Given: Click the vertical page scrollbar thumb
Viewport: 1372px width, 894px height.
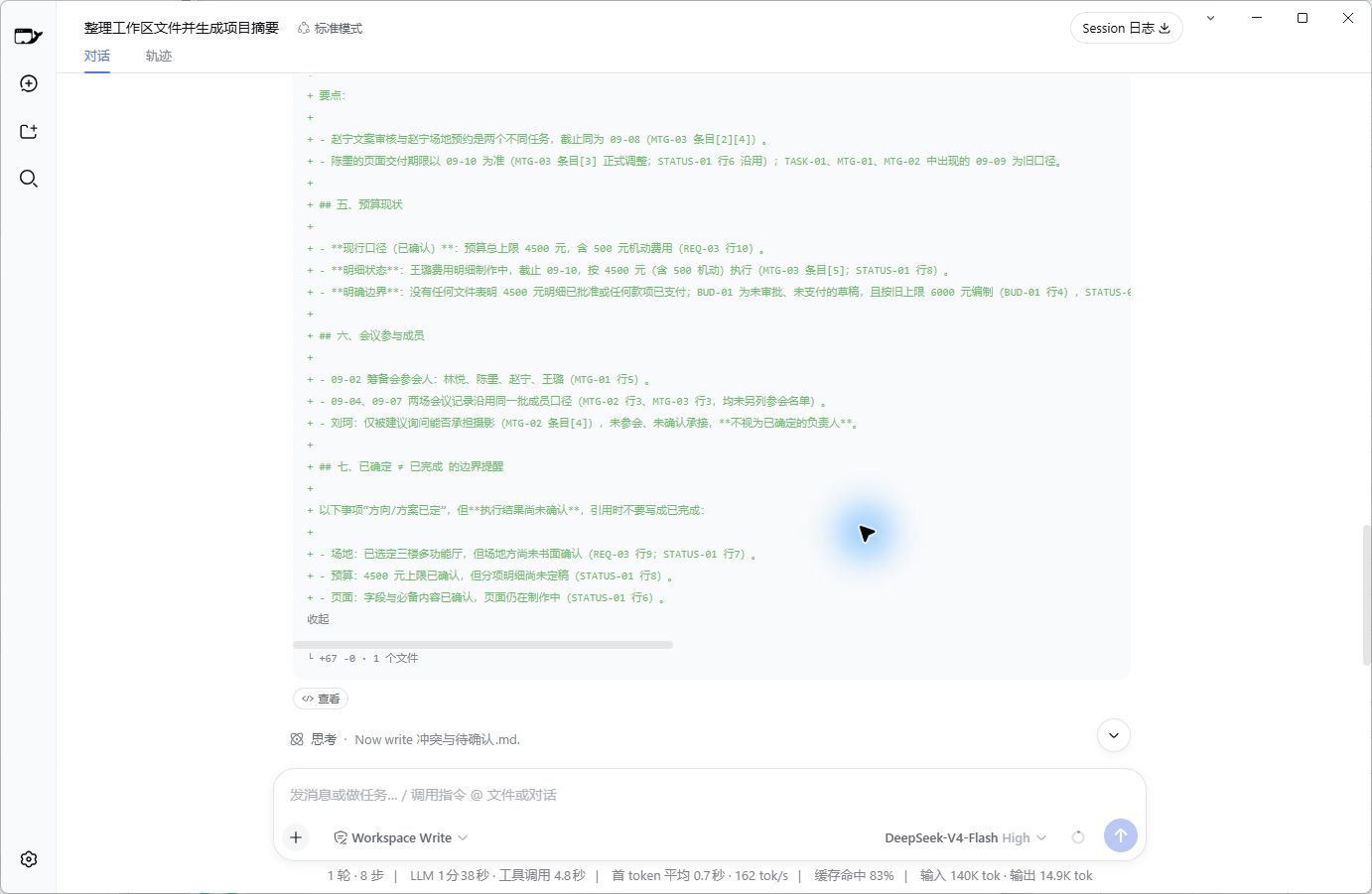Looking at the screenshot, I should click(x=1367, y=595).
